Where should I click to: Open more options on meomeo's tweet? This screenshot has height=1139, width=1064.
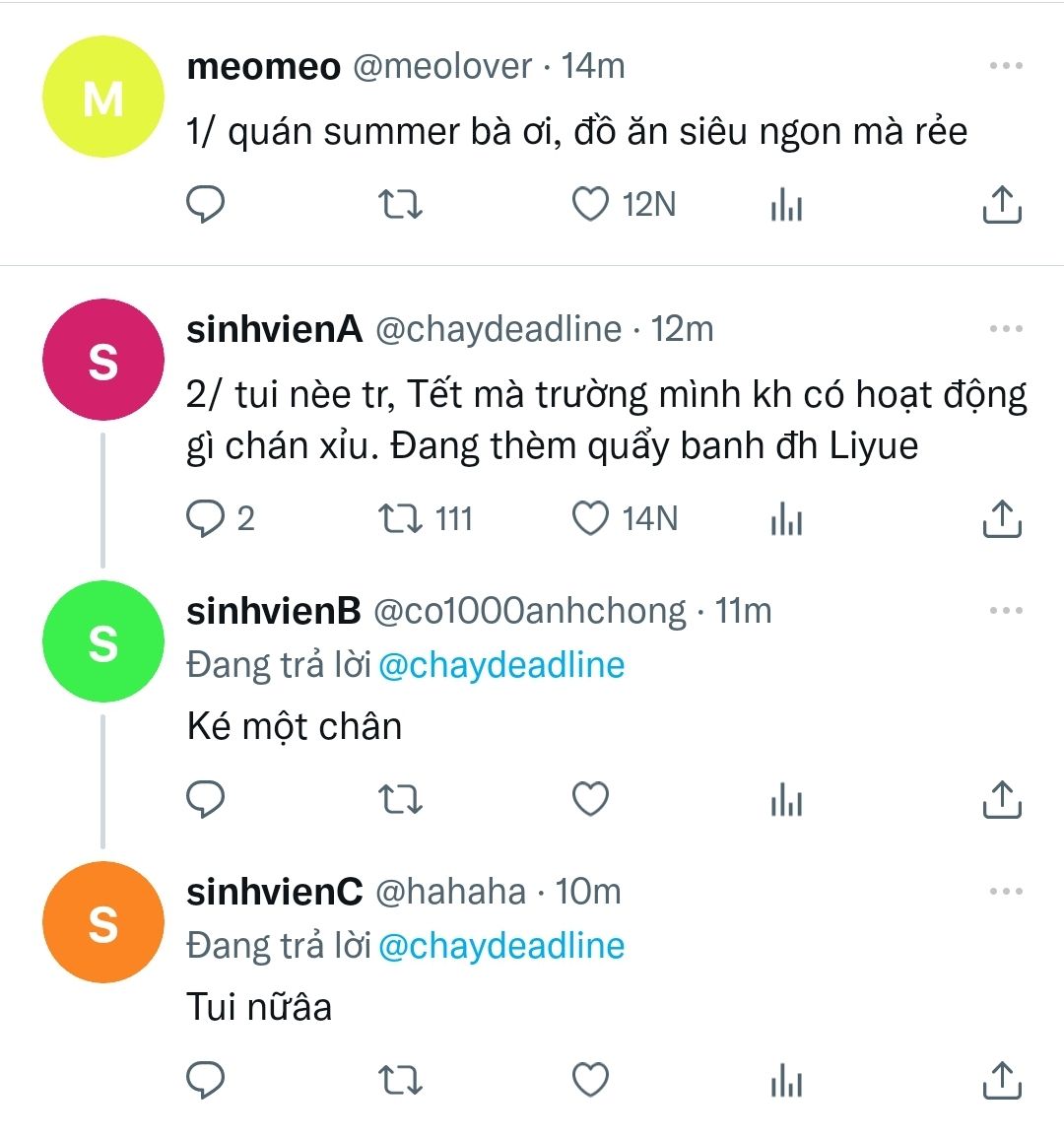(1005, 66)
